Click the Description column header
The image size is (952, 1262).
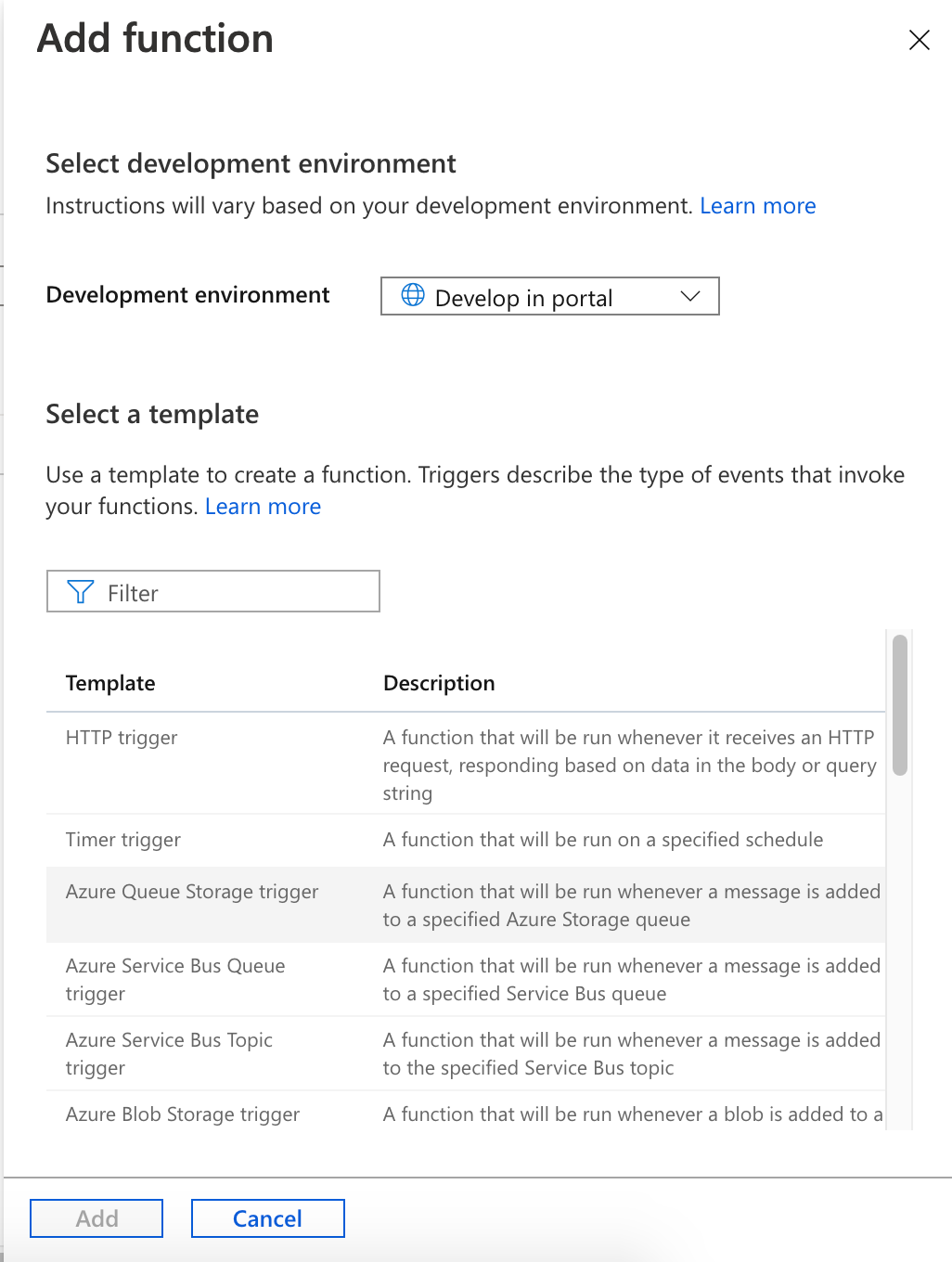click(439, 684)
